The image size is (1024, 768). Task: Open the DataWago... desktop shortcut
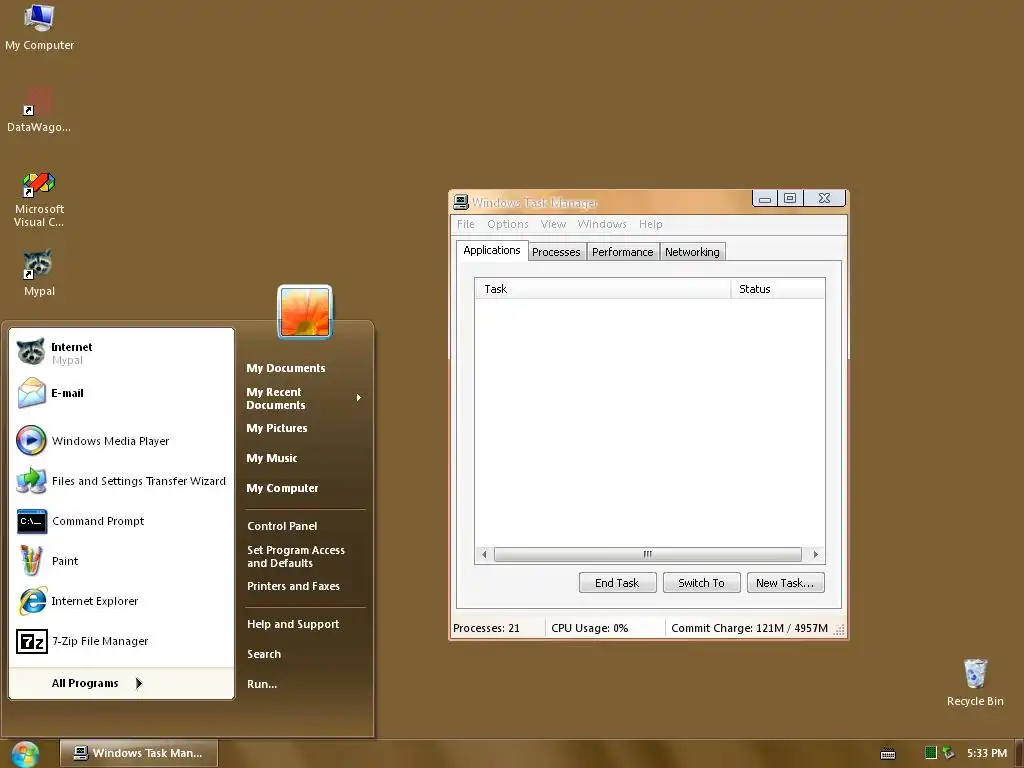(39, 110)
